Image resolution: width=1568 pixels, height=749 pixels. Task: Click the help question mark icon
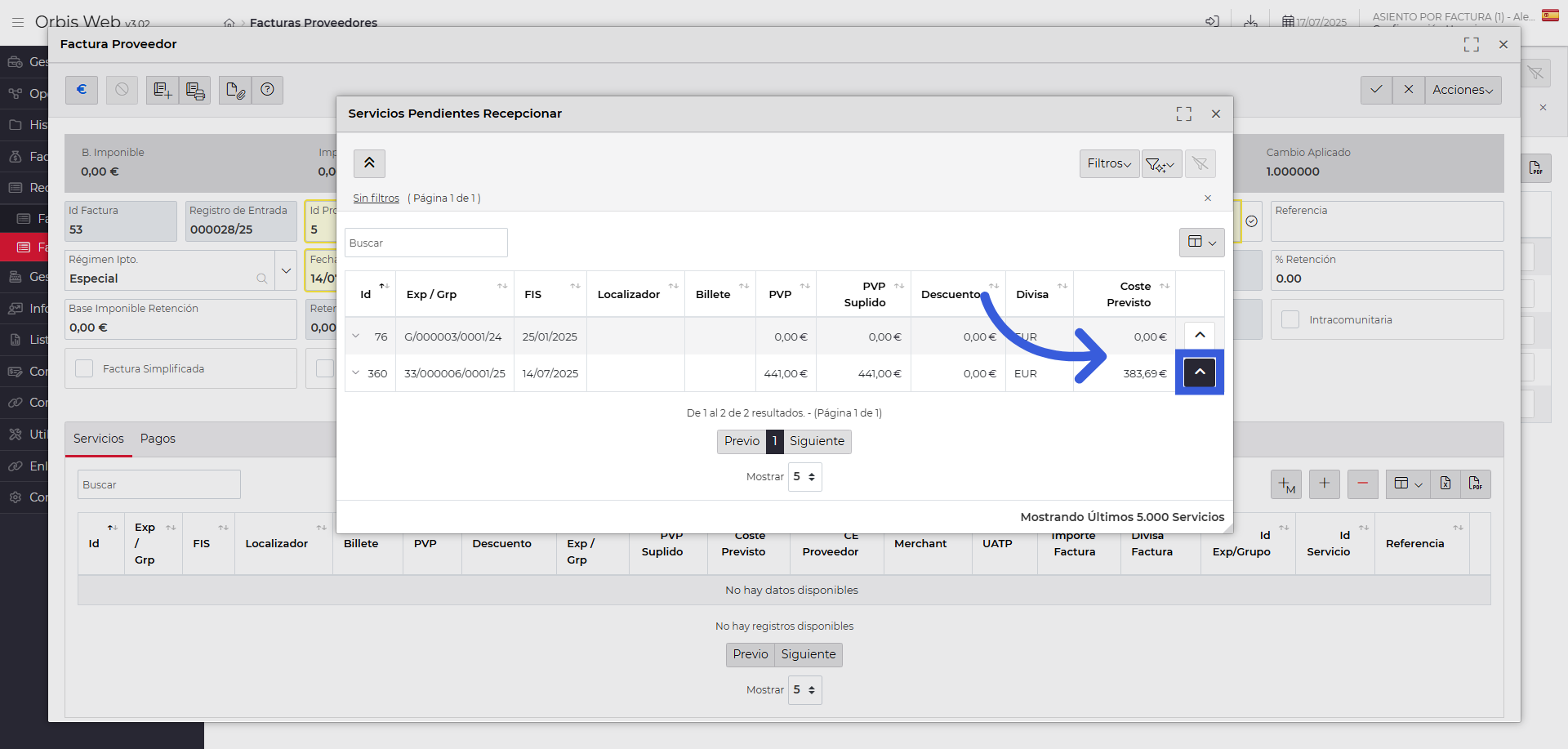[x=267, y=90]
